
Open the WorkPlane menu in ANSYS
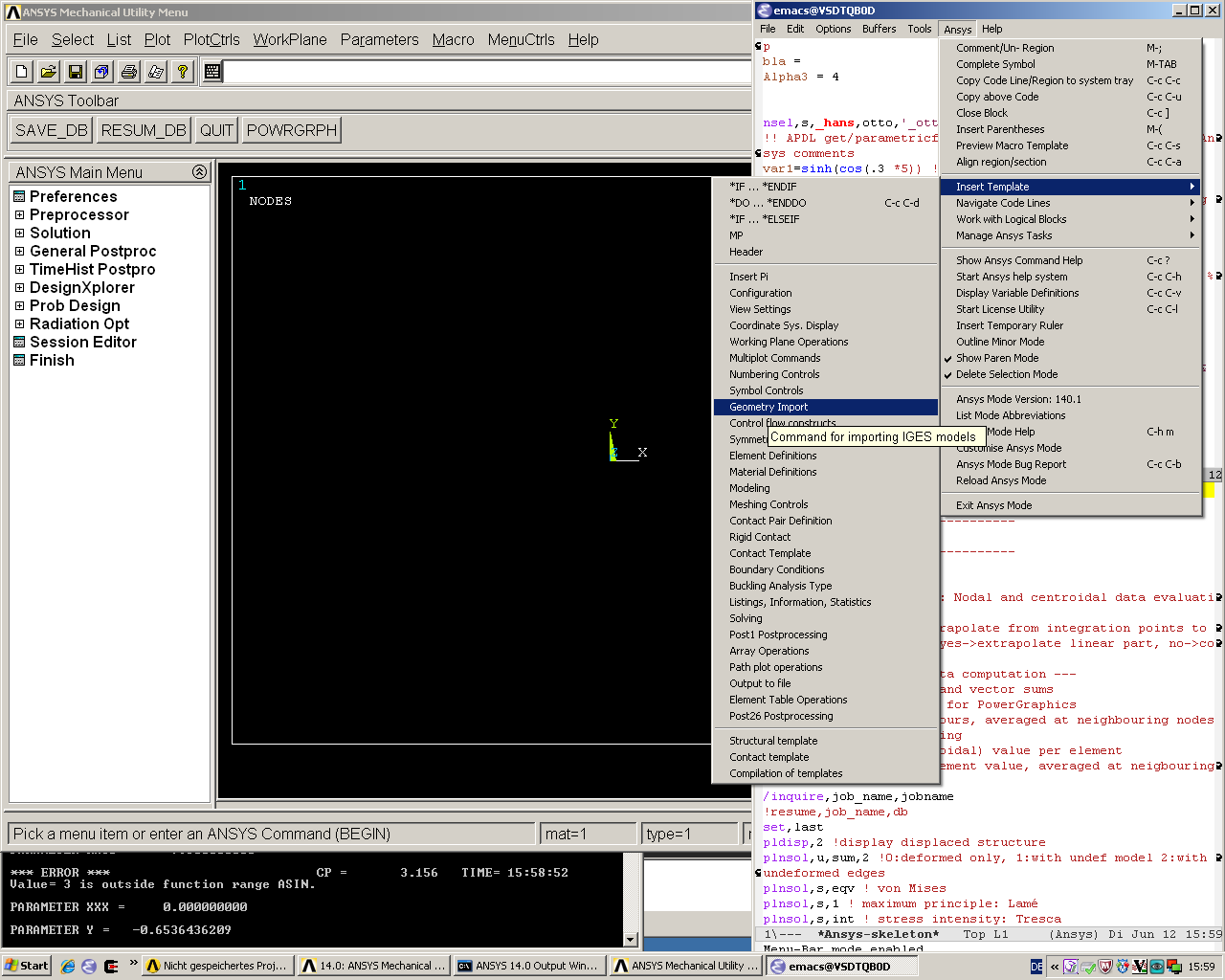(290, 39)
